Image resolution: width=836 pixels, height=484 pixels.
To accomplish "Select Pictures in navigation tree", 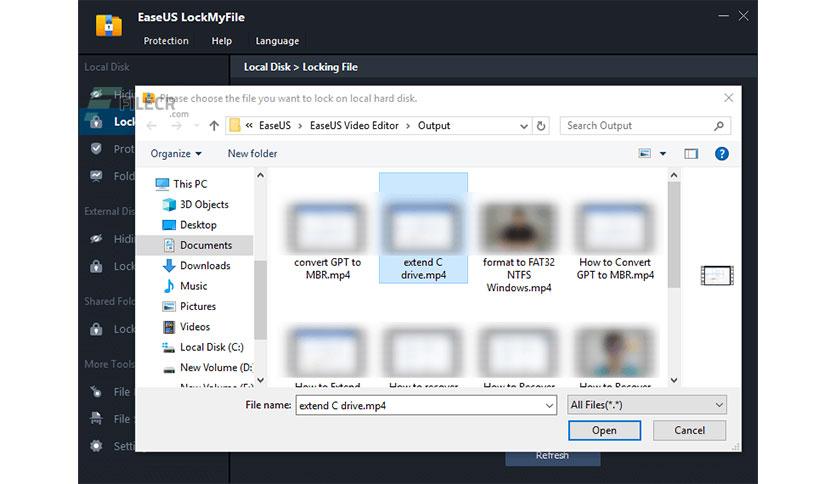I will (189, 306).
